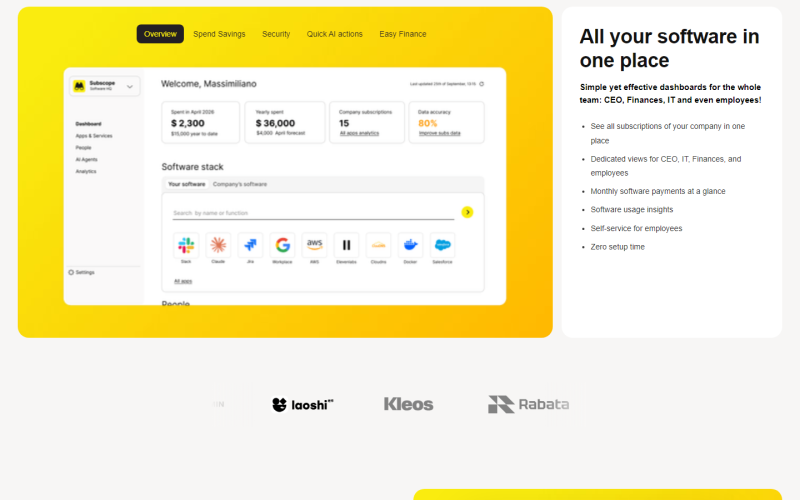The width and height of the screenshot is (800, 500).
Task: Click the Improve subs data link
Action: (x=439, y=133)
